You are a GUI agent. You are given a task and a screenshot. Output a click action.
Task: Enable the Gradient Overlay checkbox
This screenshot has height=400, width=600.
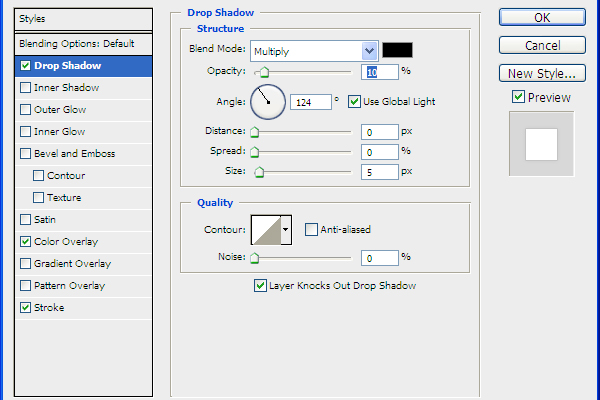coord(25,264)
